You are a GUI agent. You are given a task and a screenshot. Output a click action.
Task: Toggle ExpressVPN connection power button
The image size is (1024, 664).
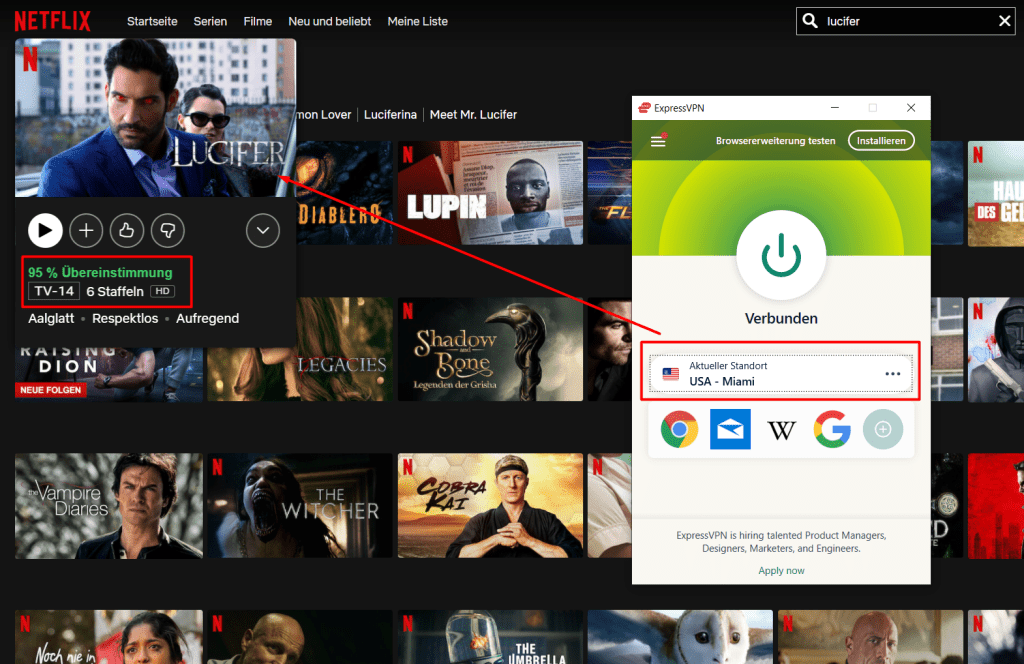pyautogui.click(x=781, y=256)
